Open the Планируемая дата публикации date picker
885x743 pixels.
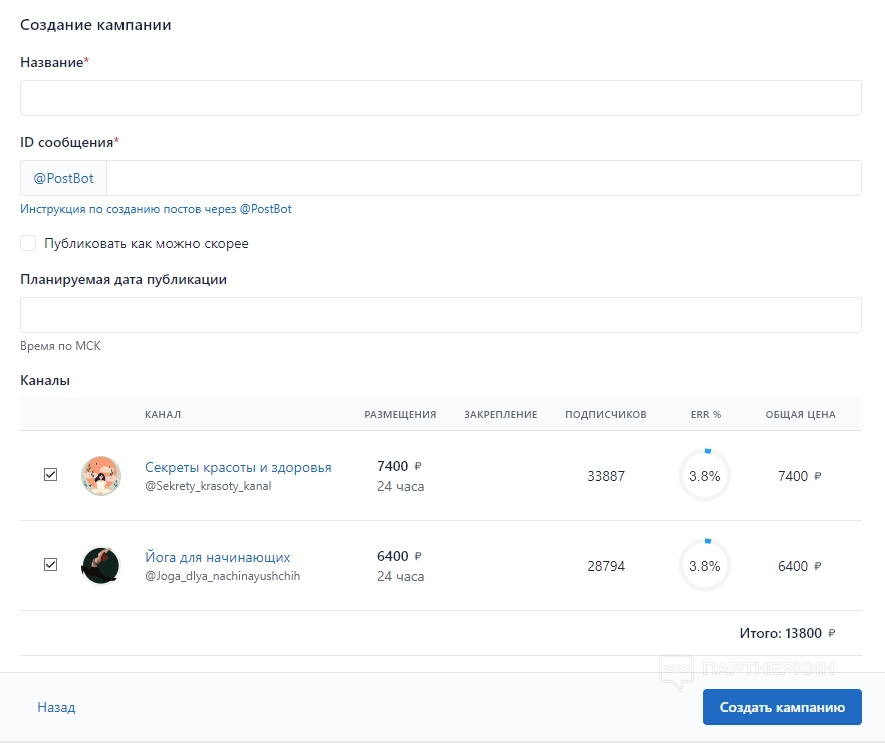pos(440,315)
